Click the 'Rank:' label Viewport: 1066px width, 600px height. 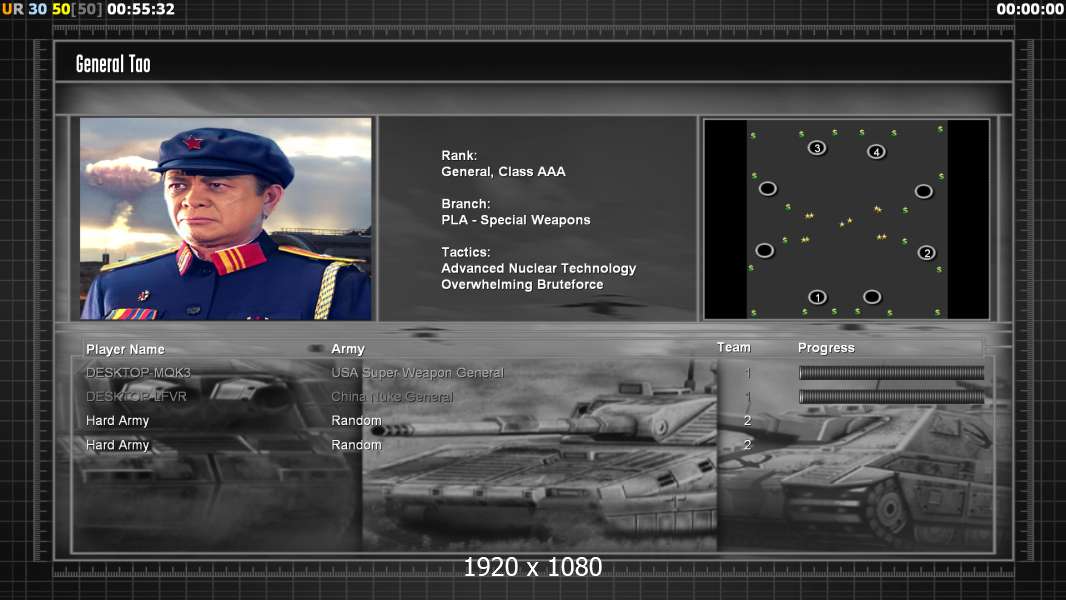tap(459, 156)
